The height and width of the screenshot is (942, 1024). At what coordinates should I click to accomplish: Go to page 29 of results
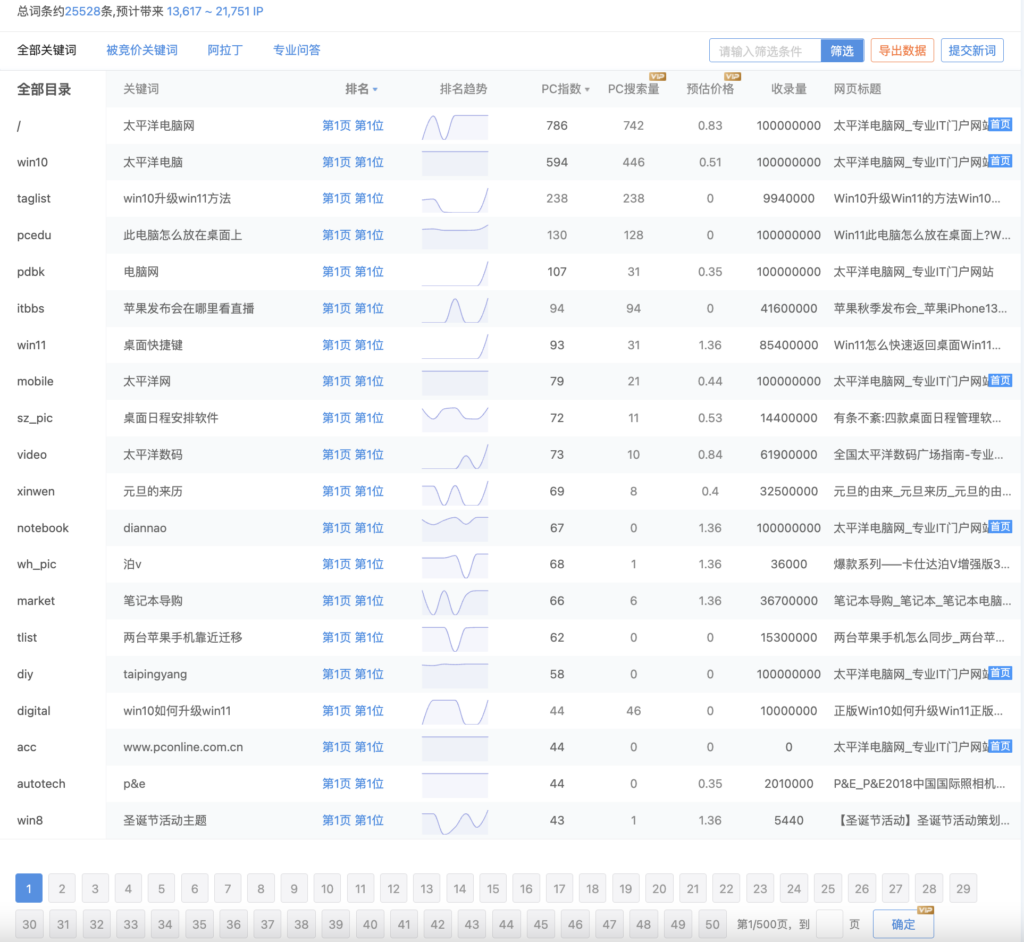963,888
